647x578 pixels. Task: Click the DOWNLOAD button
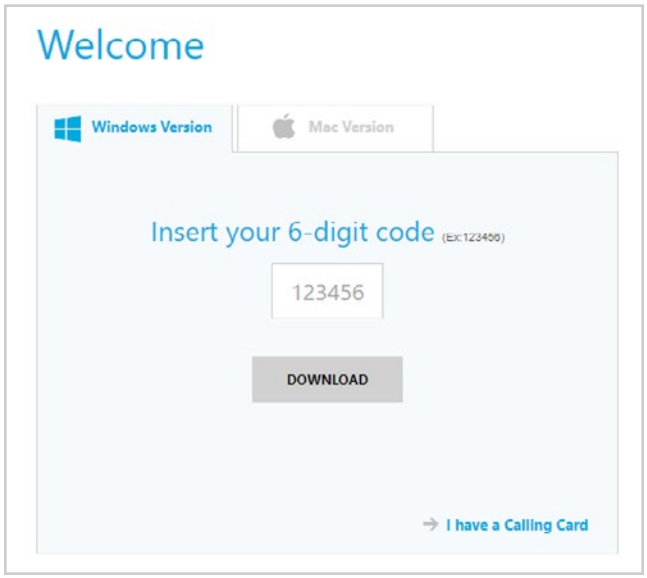pyautogui.click(x=327, y=379)
